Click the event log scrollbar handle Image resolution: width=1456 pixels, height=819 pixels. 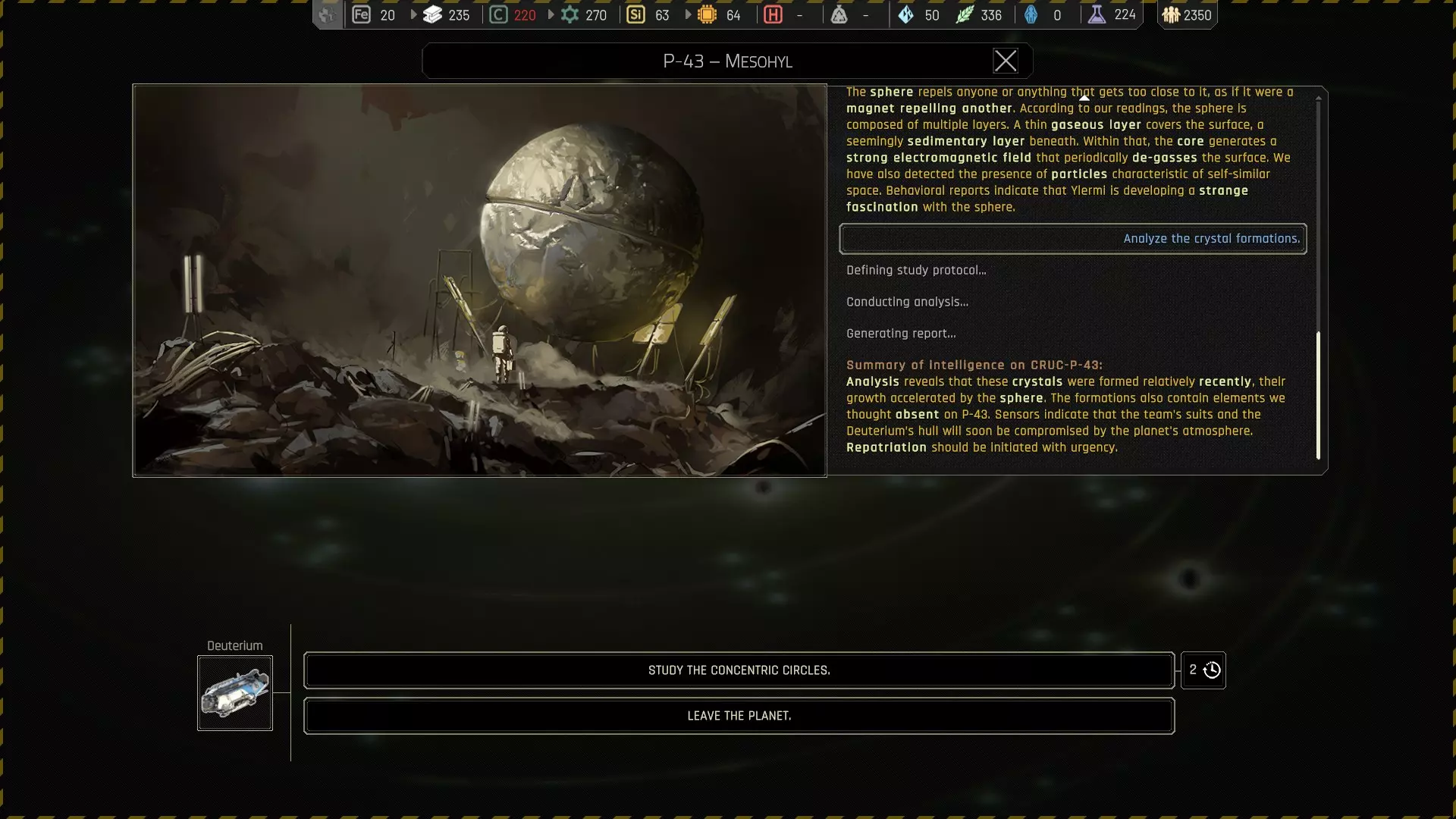click(x=1318, y=394)
